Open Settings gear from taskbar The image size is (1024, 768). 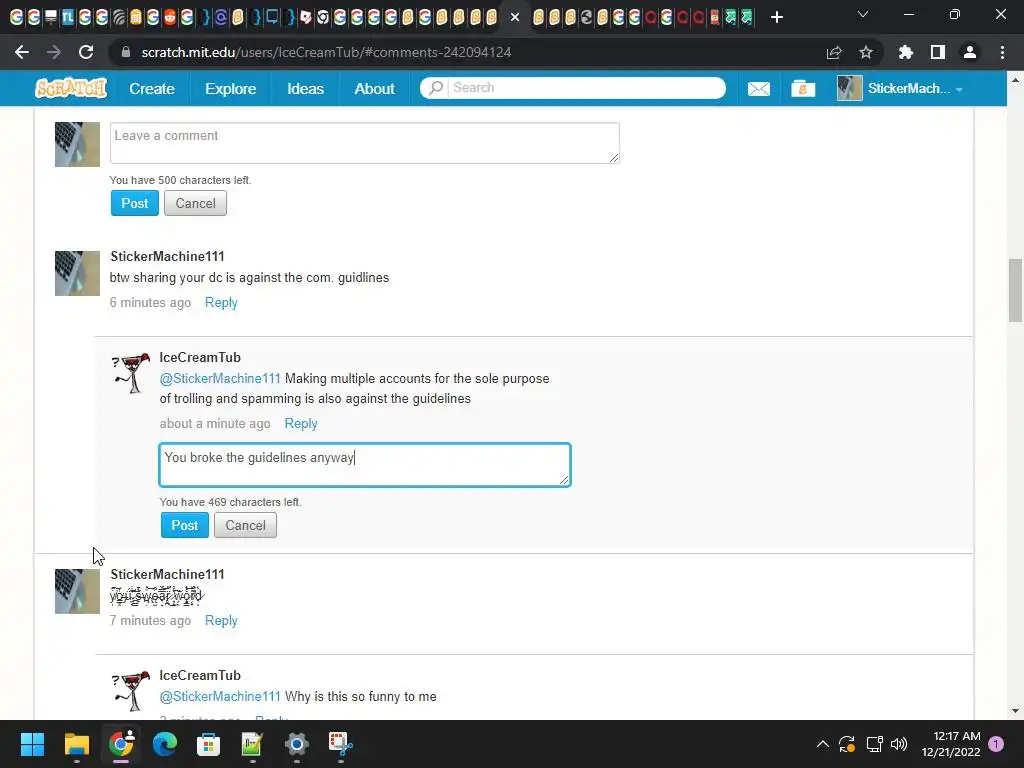click(x=296, y=744)
